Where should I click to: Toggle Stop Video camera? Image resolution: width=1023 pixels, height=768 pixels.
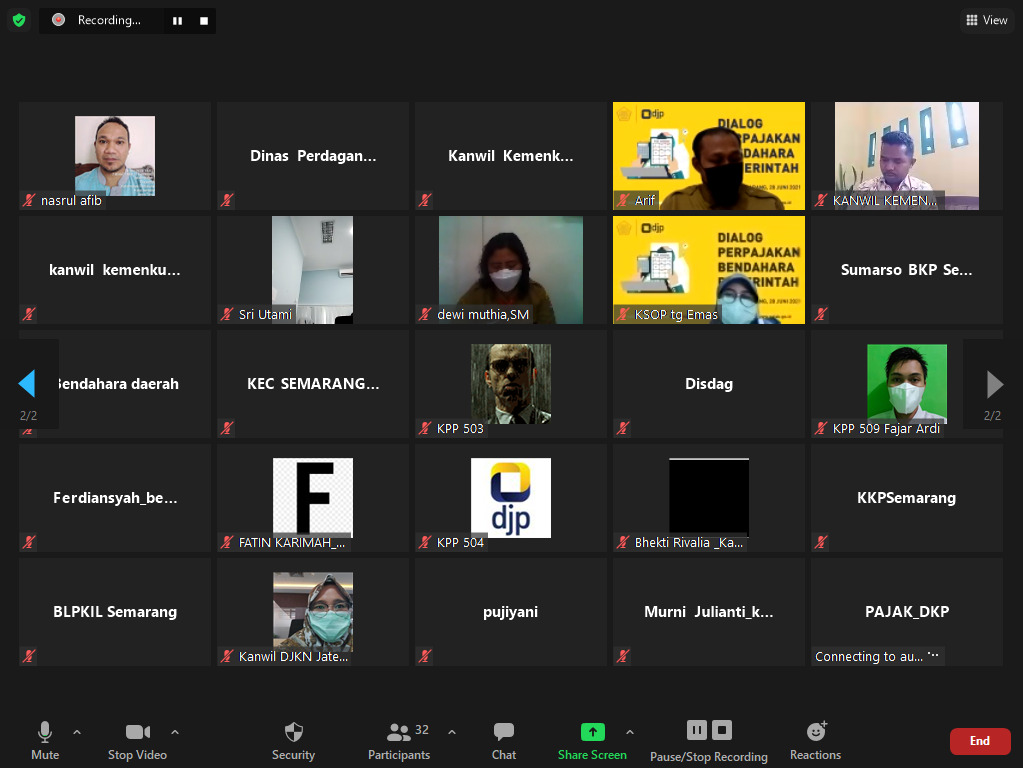[137, 739]
